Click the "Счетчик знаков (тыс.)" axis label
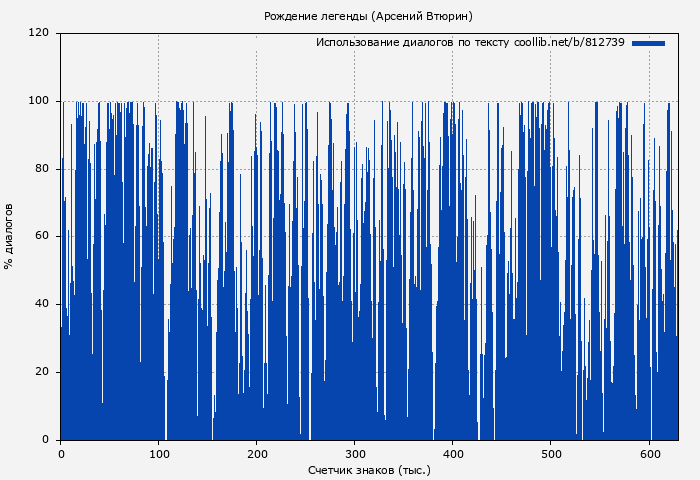The image size is (700, 480). [369, 469]
